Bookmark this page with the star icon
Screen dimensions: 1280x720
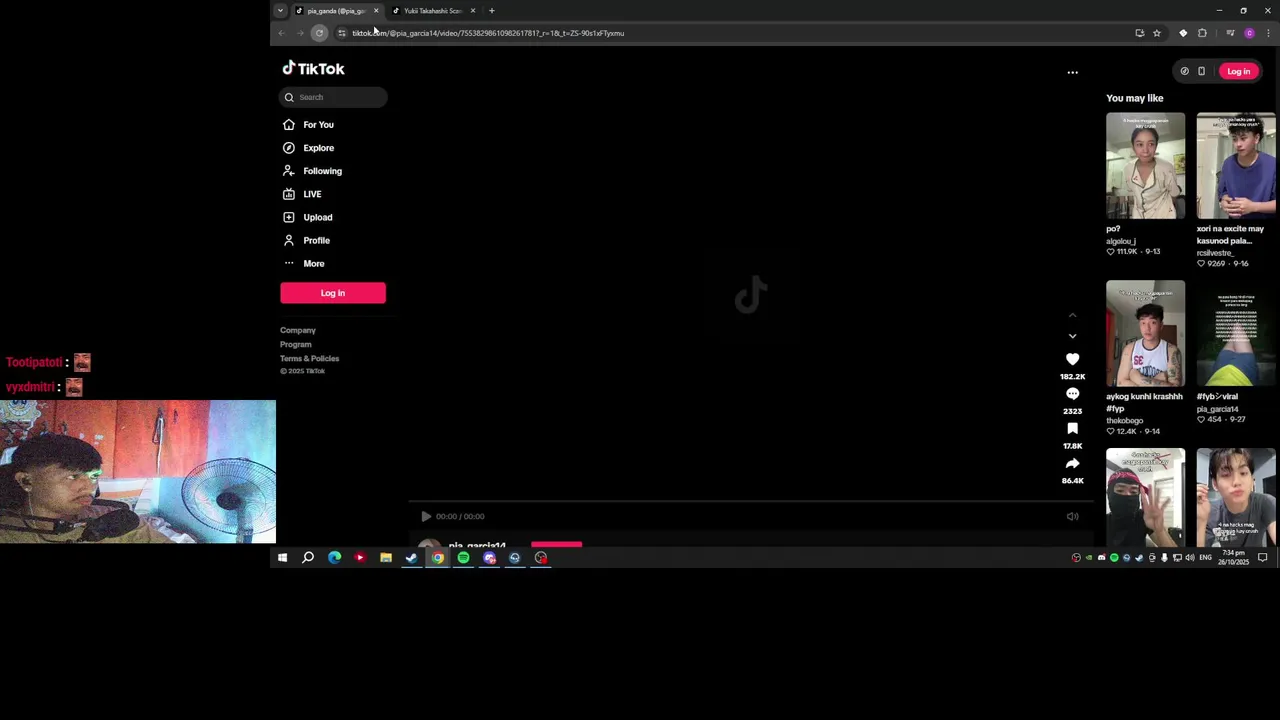[x=1157, y=33]
